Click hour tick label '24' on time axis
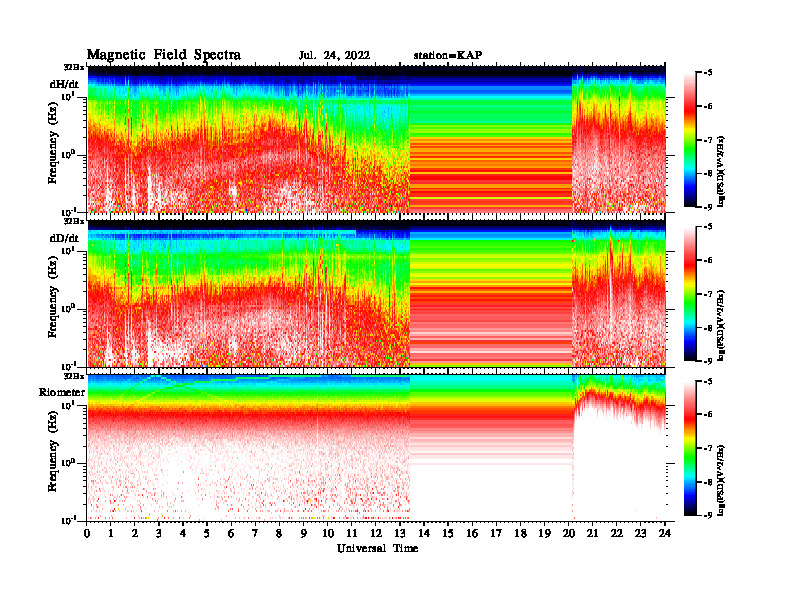This screenshot has width=792, height=612. pos(665,534)
